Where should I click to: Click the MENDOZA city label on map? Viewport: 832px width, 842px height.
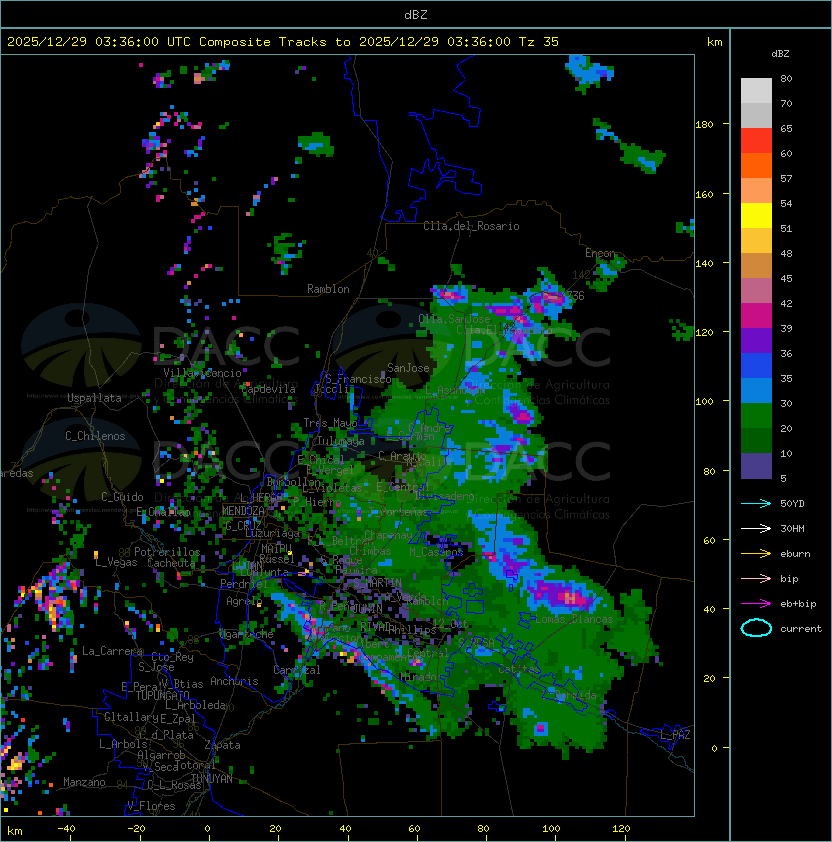click(243, 511)
